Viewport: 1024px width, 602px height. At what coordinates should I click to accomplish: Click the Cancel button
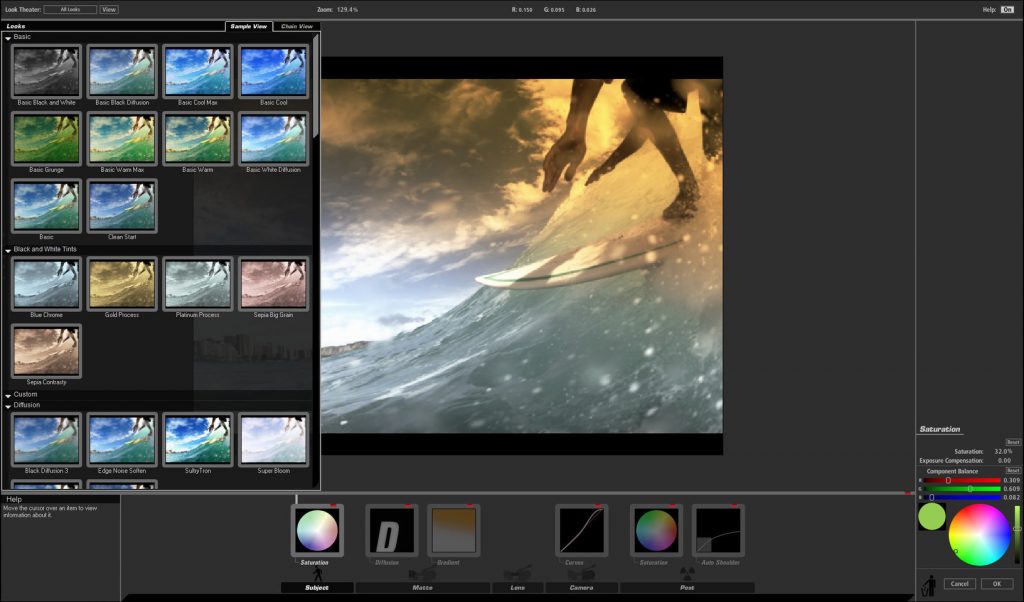coord(959,584)
